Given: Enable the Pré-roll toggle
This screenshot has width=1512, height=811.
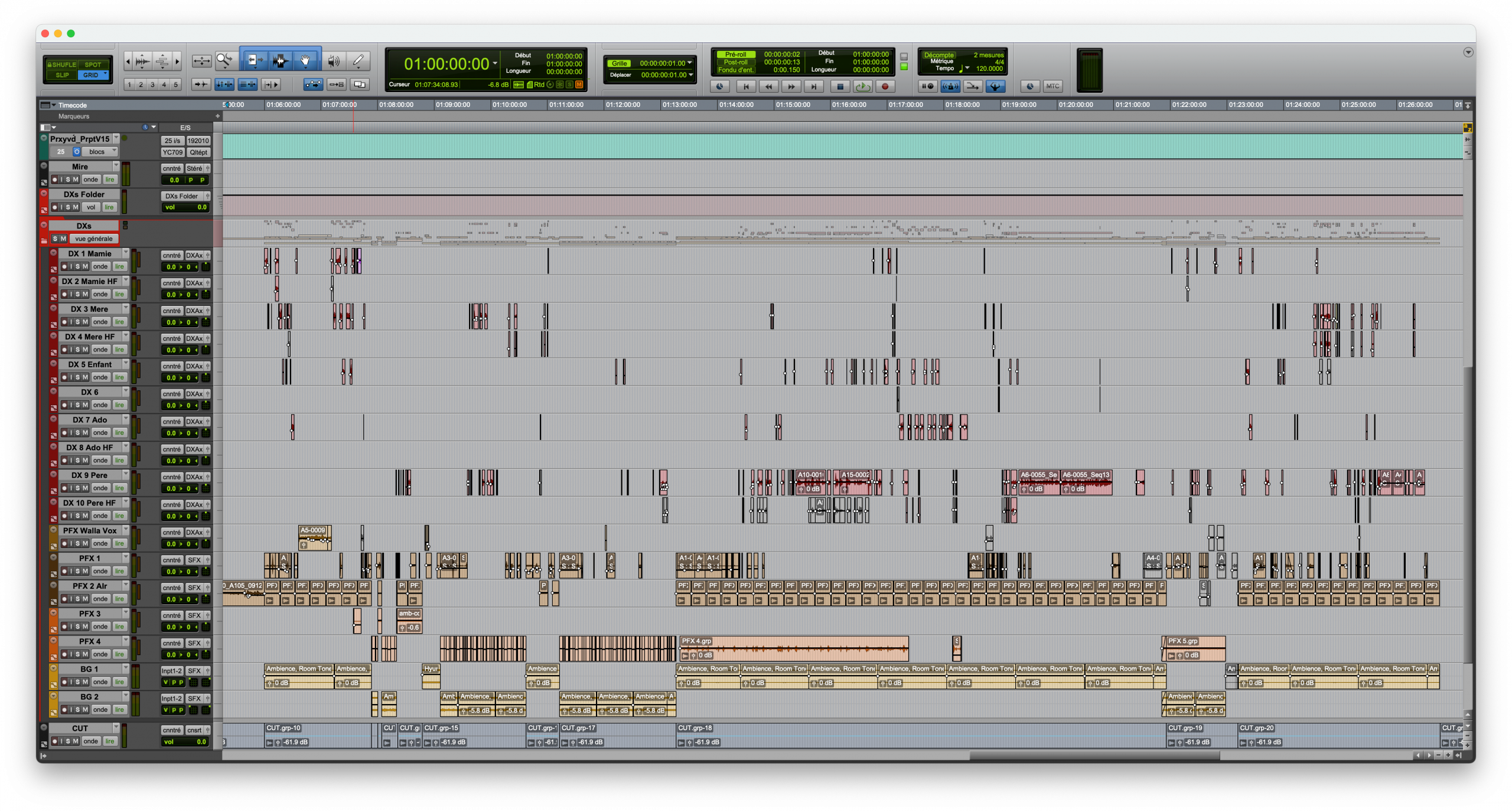Looking at the screenshot, I should click(735, 54).
